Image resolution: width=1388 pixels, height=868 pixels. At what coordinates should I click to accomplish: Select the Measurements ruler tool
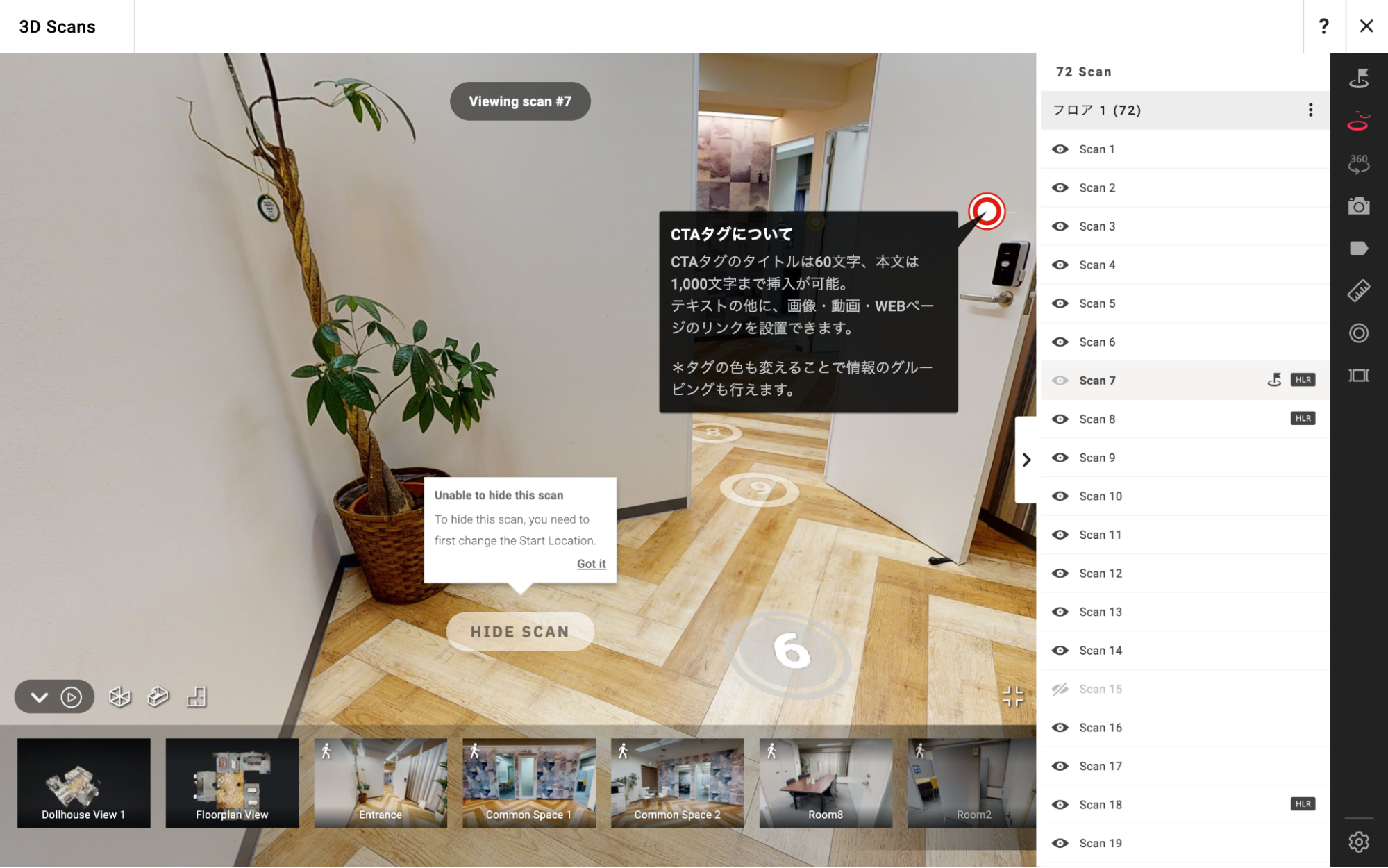(x=1358, y=291)
